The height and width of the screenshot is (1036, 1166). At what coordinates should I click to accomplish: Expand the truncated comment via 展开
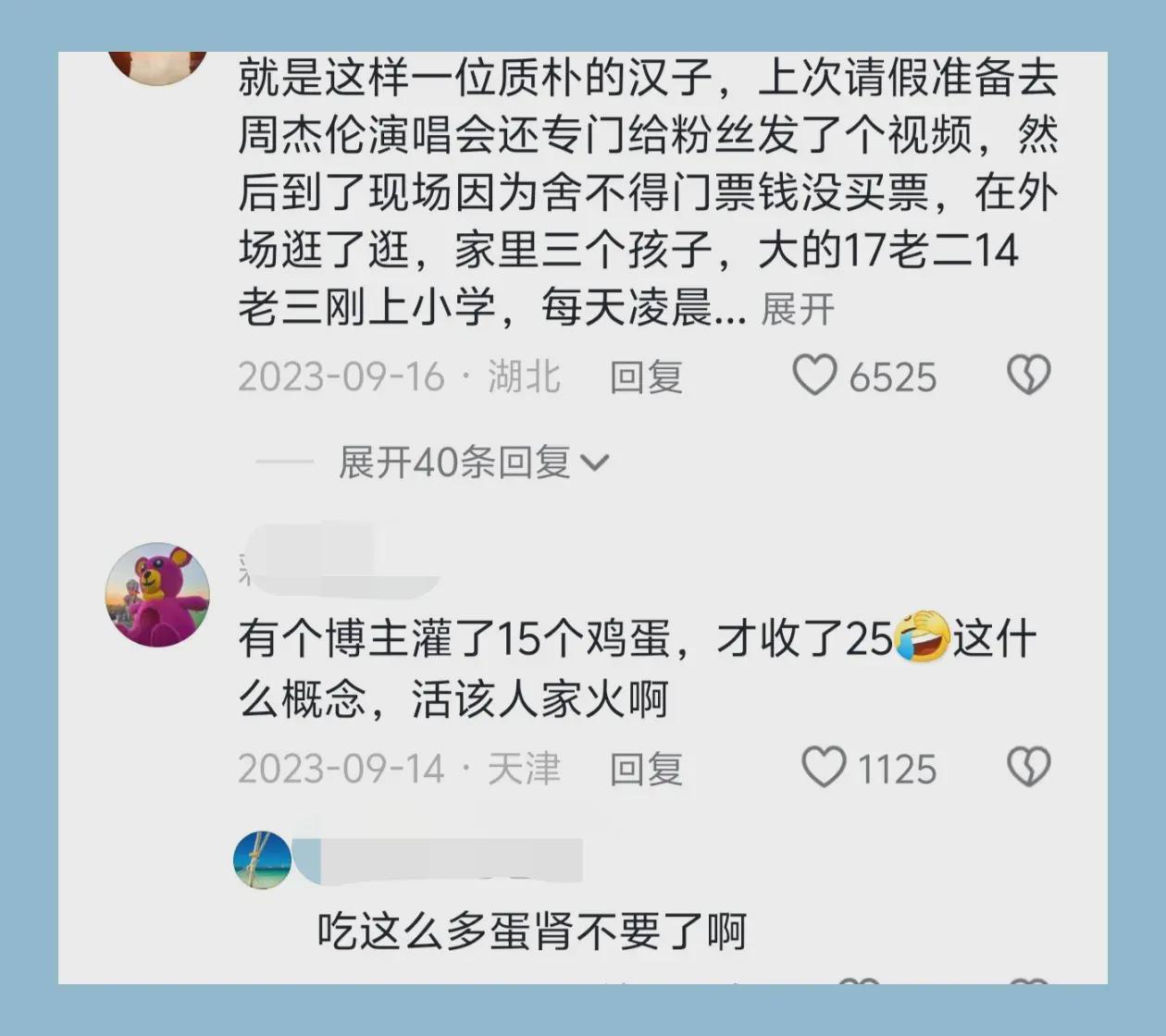798,309
